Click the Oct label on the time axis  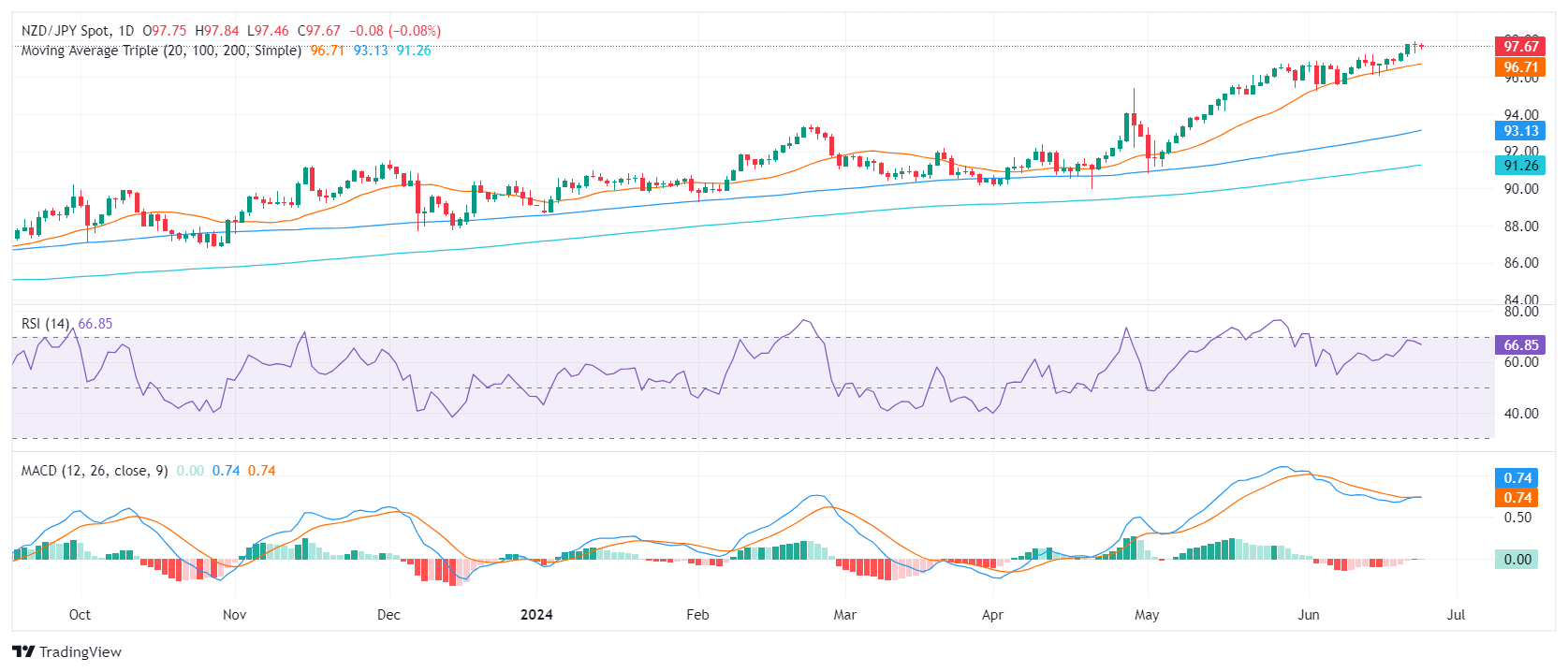80,615
